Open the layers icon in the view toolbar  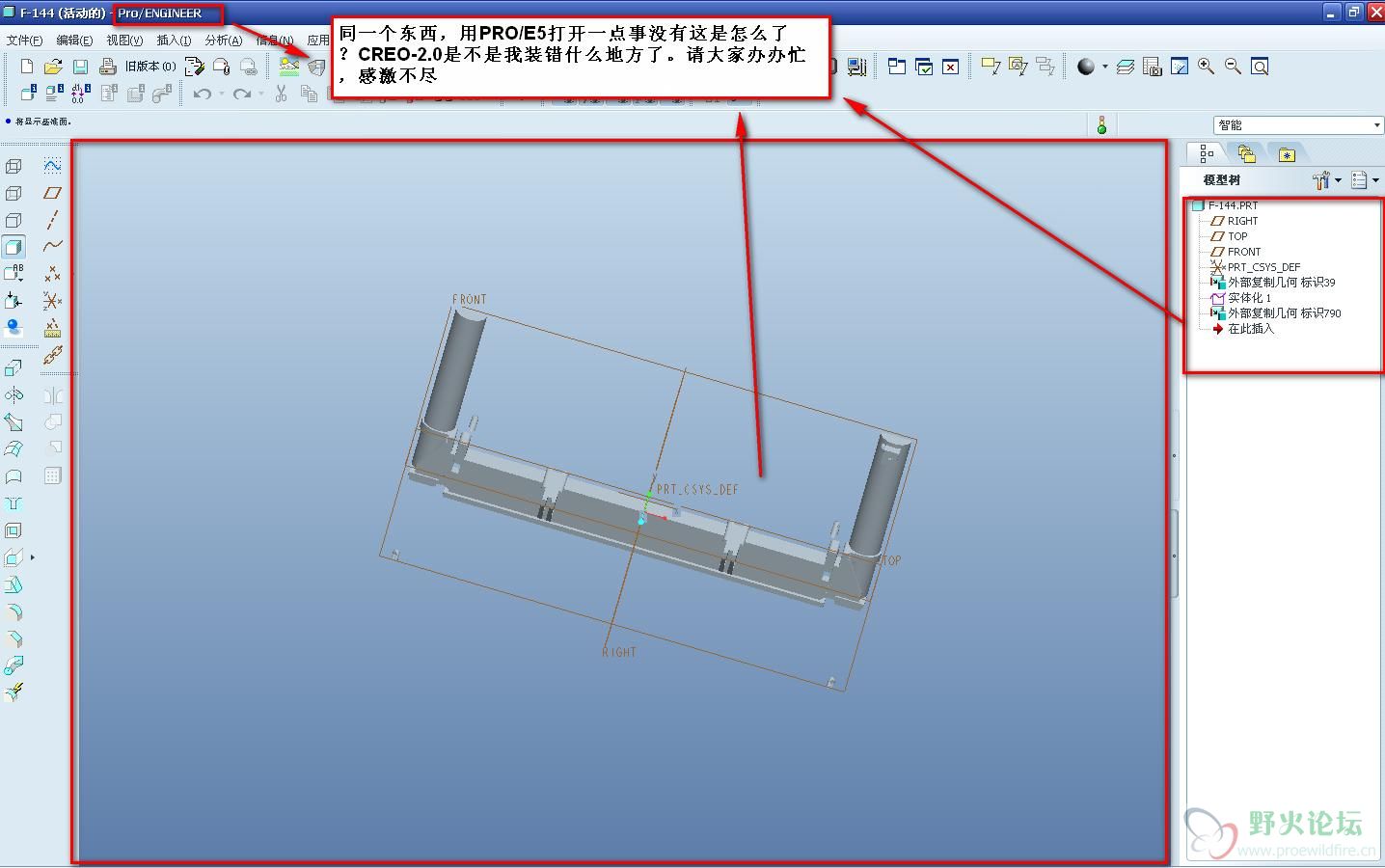tap(1125, 67)
